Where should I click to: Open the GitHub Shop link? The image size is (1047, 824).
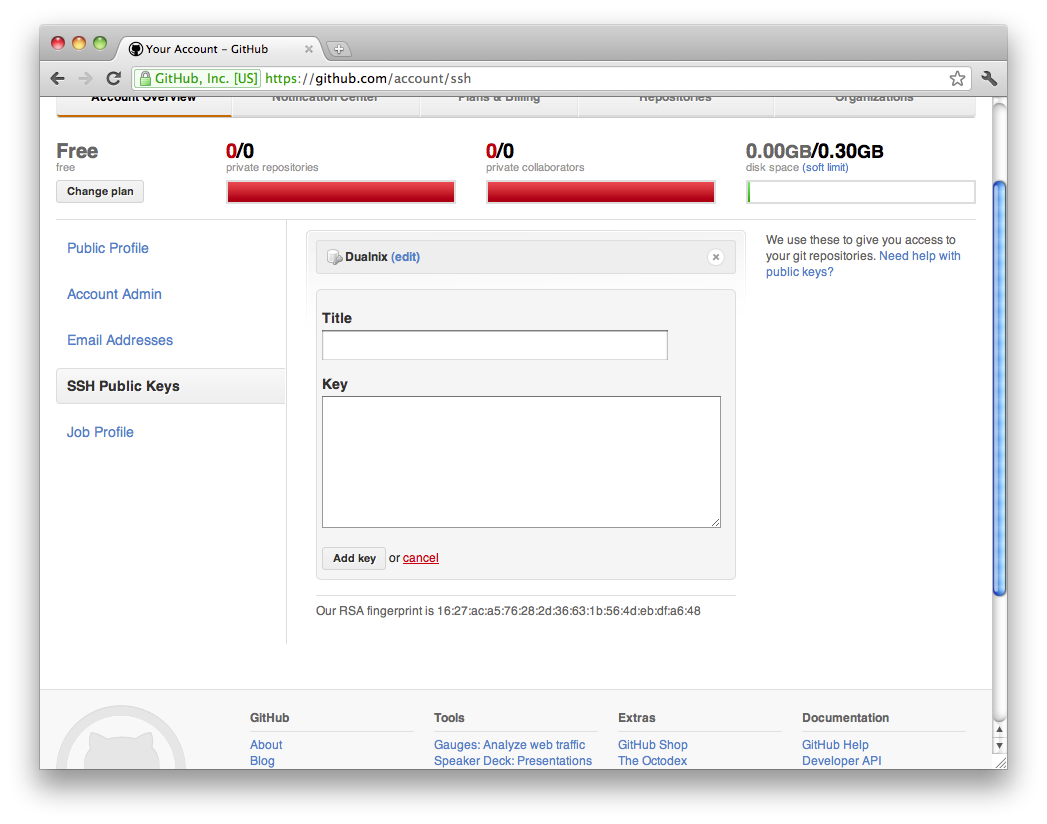click(652, 745)
